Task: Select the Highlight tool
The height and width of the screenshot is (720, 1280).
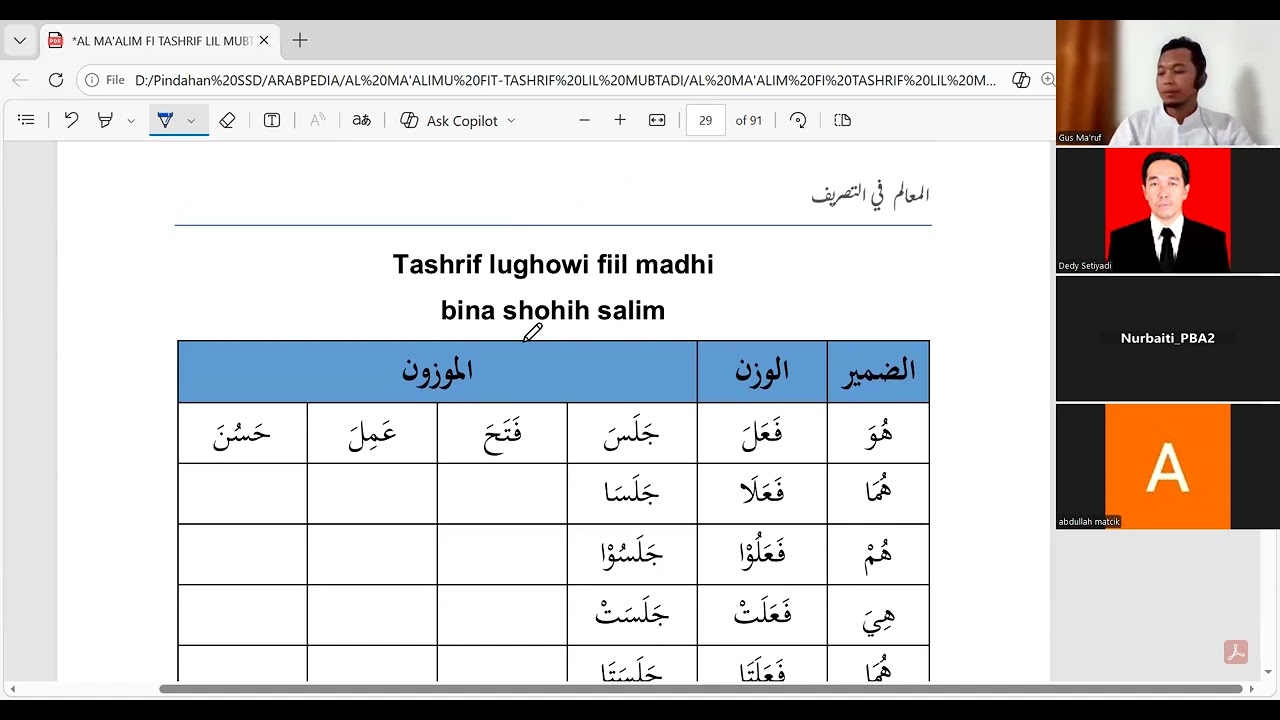Action: tap(105, 120)
